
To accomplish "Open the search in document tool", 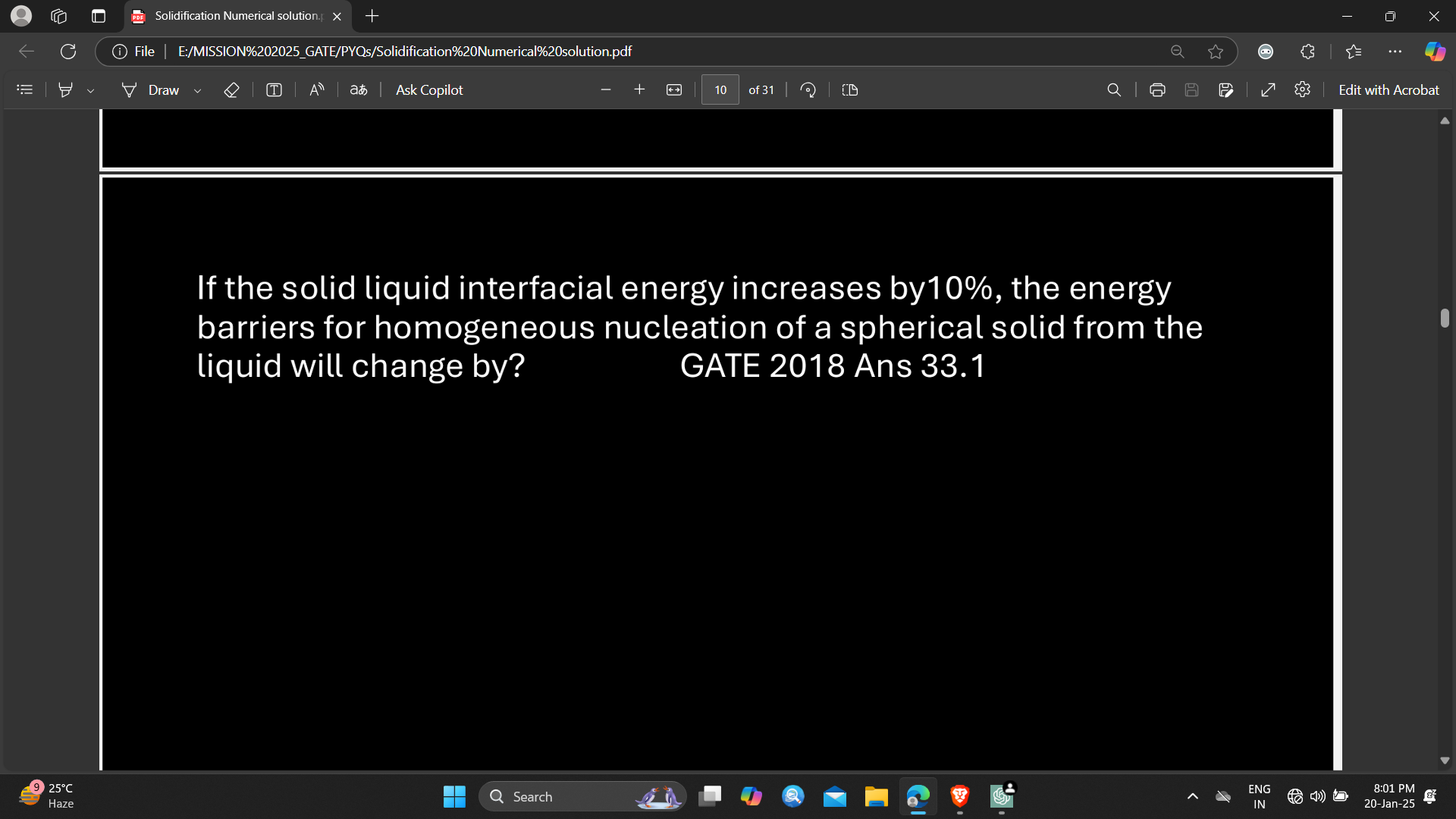I will [1113, 89].
